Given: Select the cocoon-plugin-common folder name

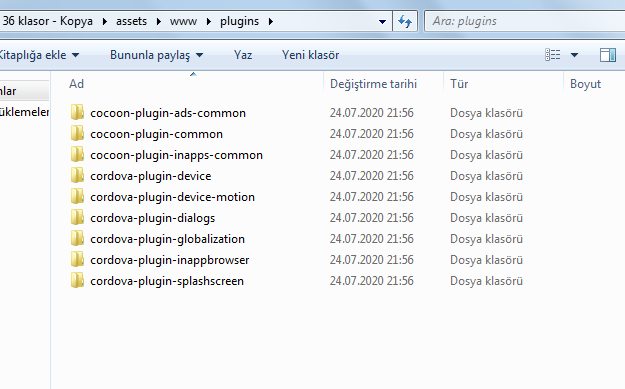Looking at the screenshot, I should coord(156,134).
